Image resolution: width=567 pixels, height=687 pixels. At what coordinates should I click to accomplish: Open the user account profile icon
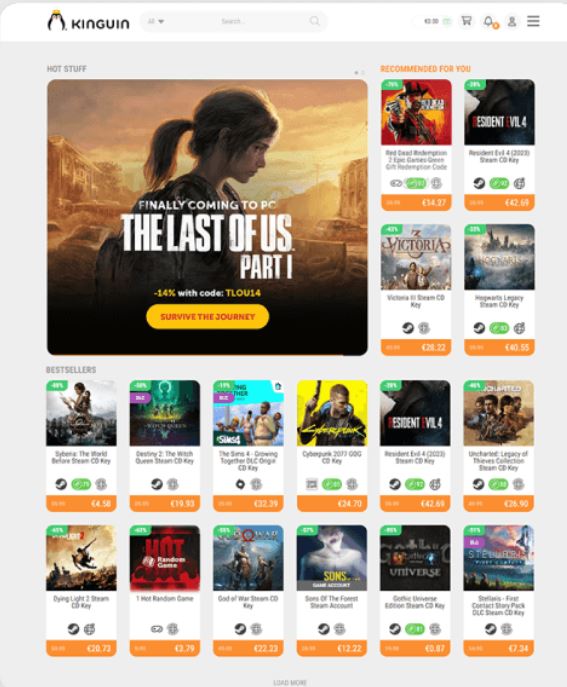tap(512, 21)
